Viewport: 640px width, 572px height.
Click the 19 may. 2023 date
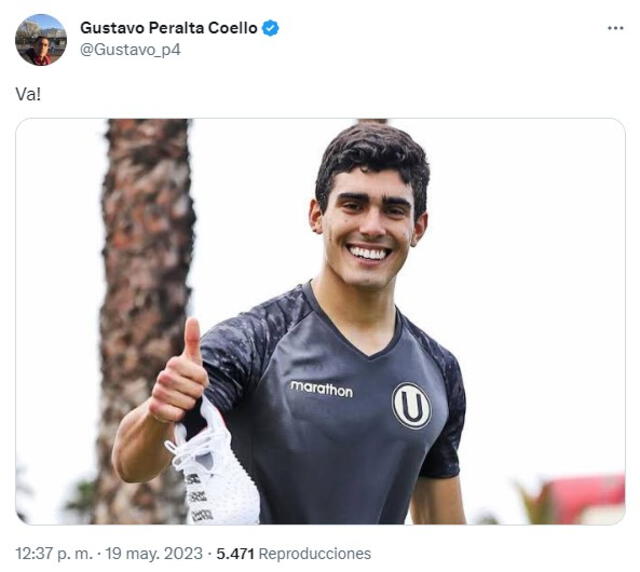[154, 554]
